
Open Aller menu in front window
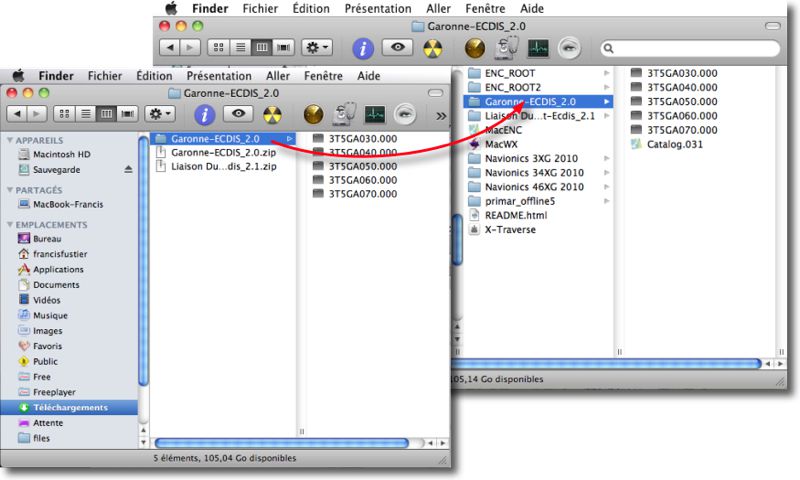pos(278,75)
